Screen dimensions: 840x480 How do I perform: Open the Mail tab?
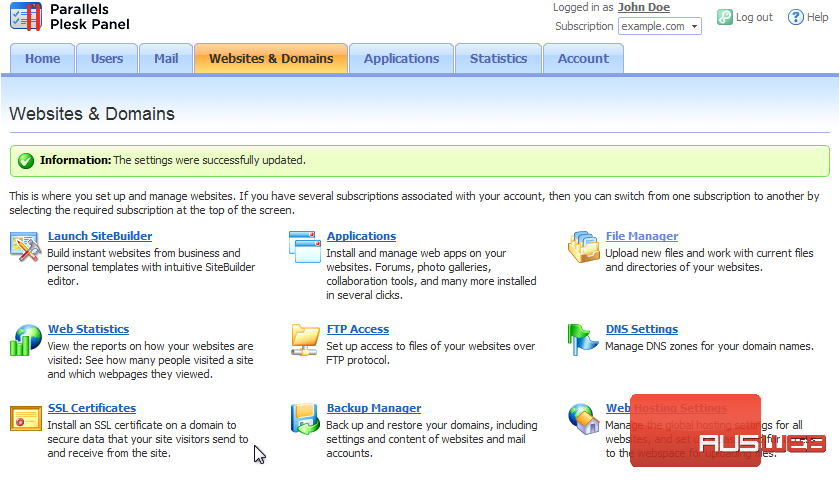(x=166, y=59)
